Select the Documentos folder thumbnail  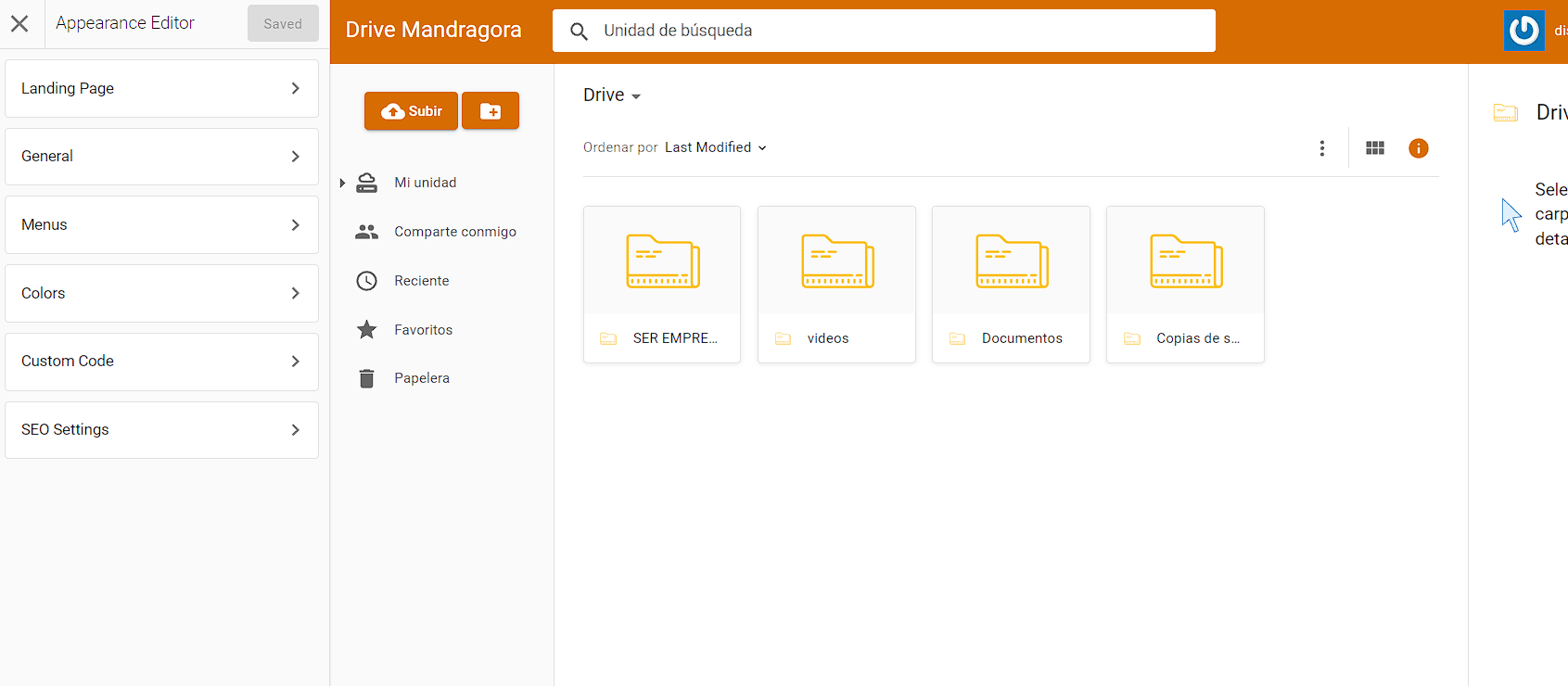[1011, 261]
